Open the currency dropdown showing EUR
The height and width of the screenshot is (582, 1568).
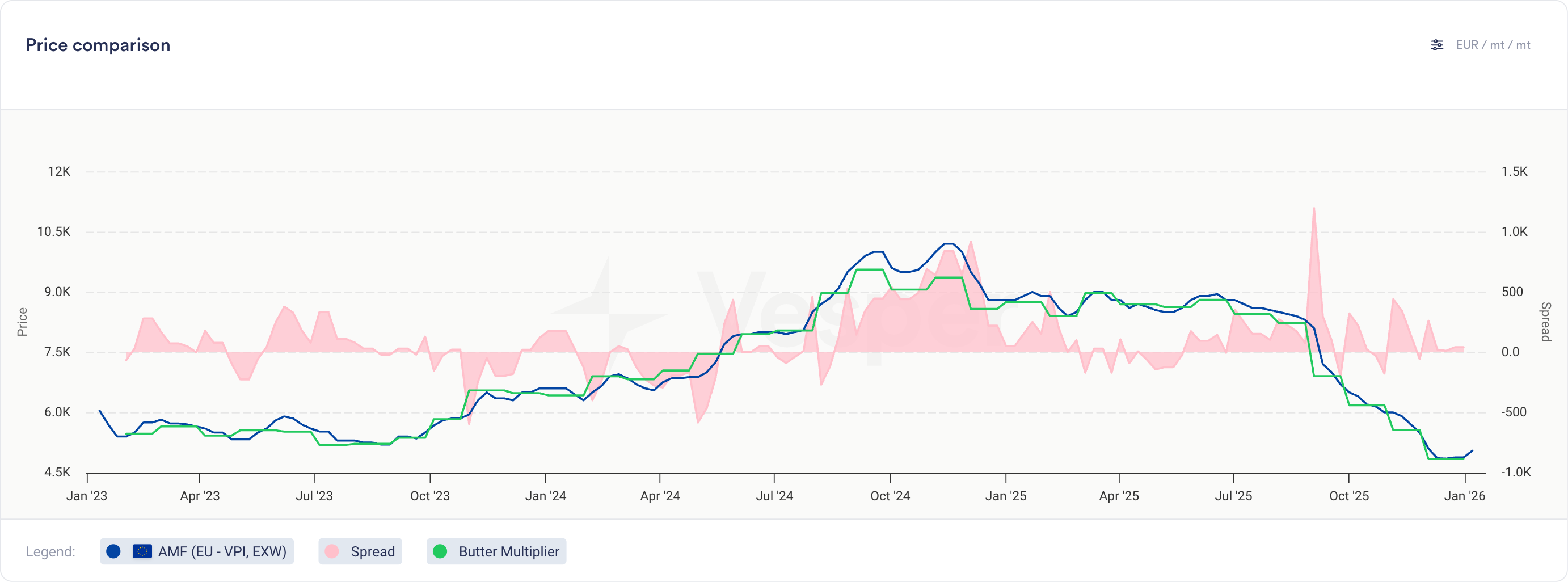click(x=1468, y=44)
